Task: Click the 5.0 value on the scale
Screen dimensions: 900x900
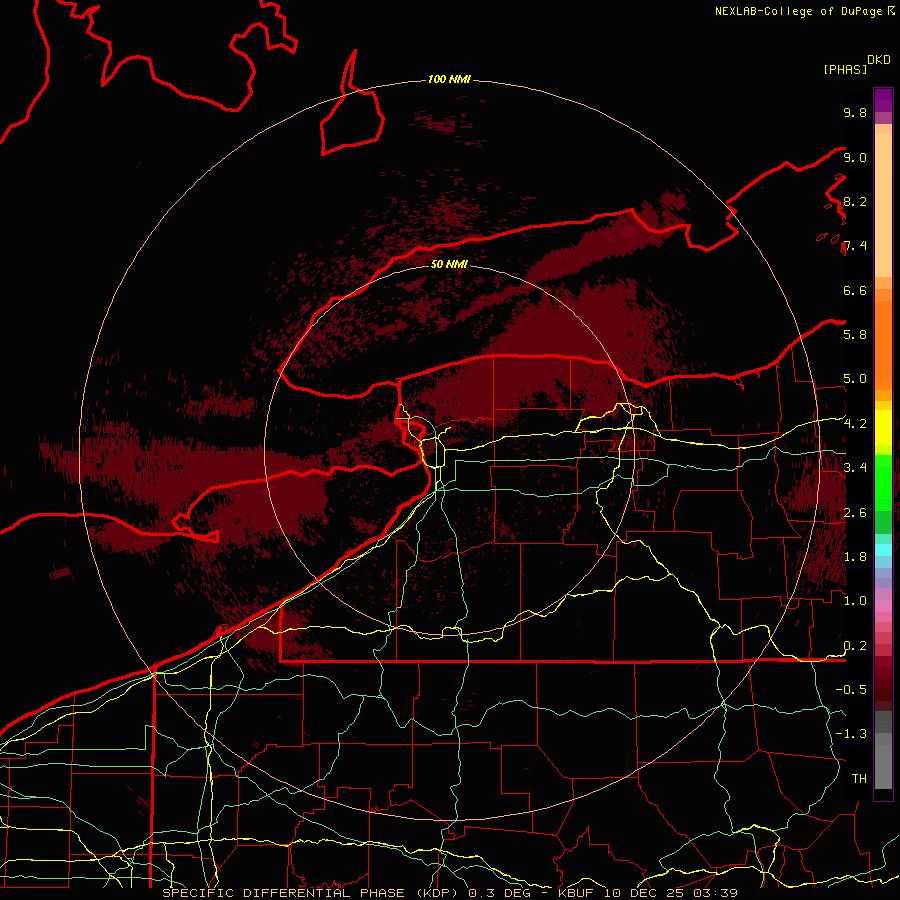Action: [x=855, y=379]
